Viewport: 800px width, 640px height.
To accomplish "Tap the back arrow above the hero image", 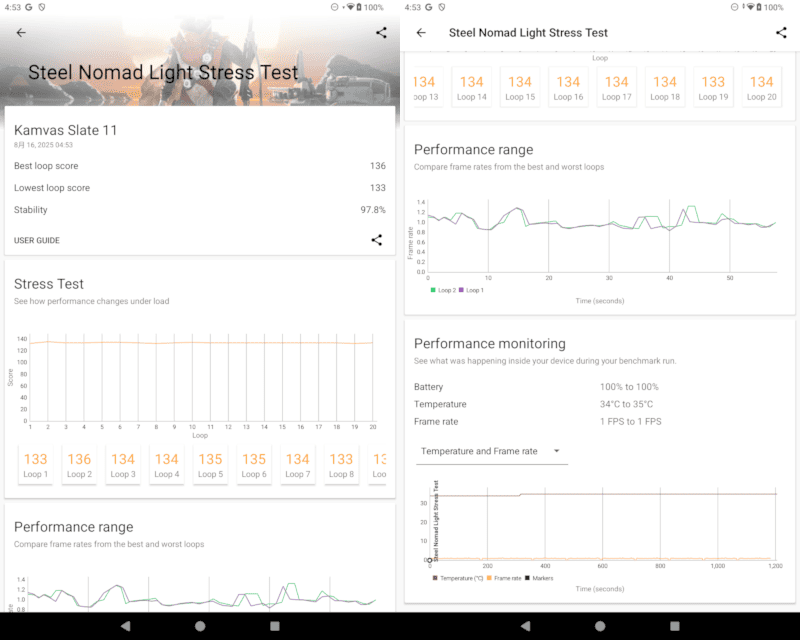I will tap(21, 33).
